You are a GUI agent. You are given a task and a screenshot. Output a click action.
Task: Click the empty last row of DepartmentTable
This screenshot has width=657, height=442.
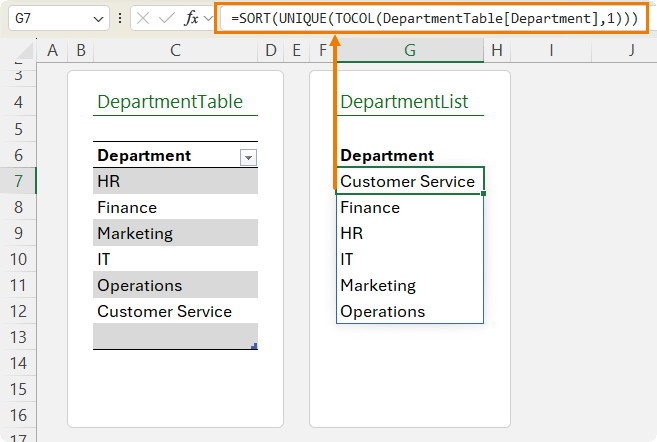click(175, 336)
